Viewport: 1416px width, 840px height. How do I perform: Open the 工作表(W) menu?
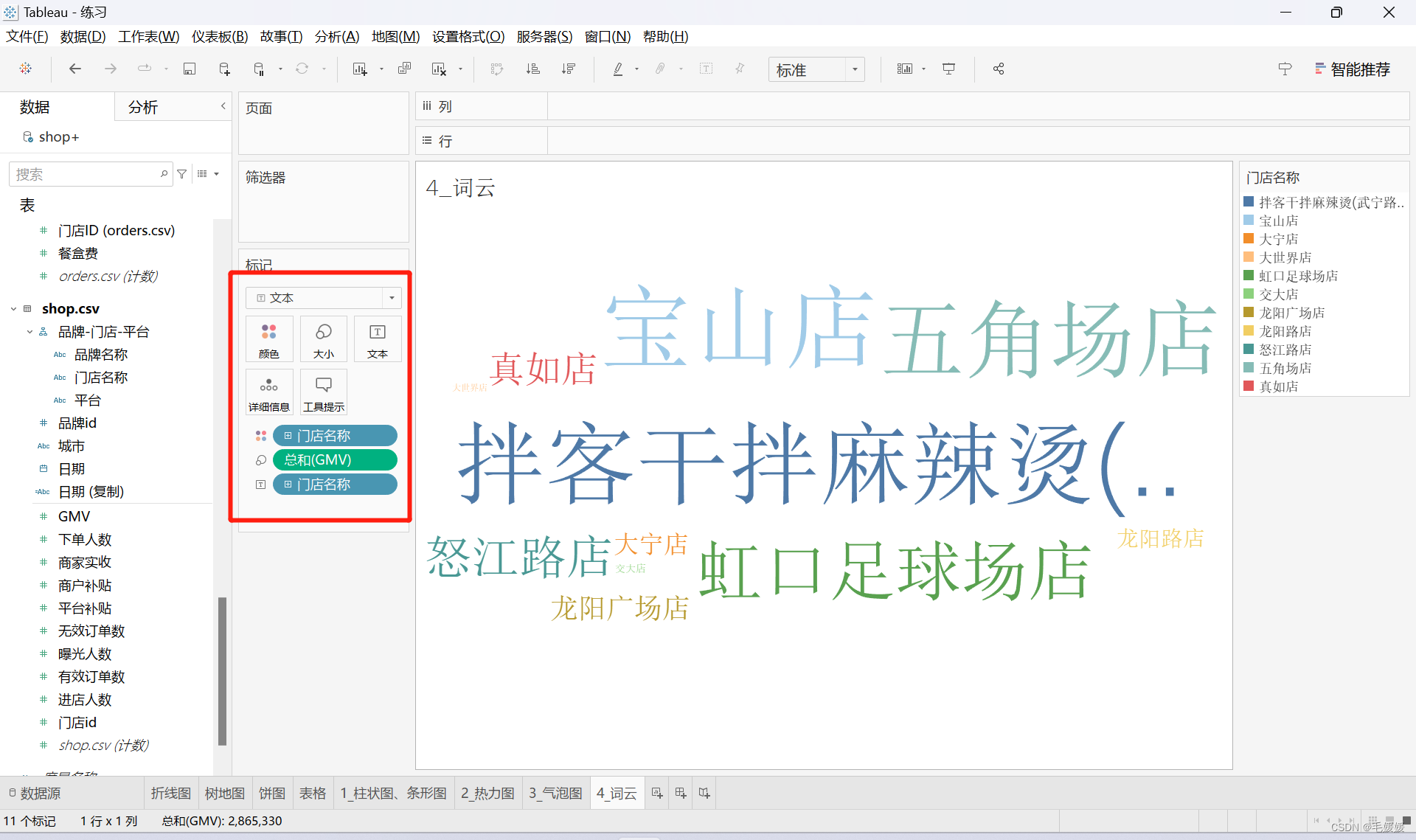pyautogui.click(x=149, y=36)
